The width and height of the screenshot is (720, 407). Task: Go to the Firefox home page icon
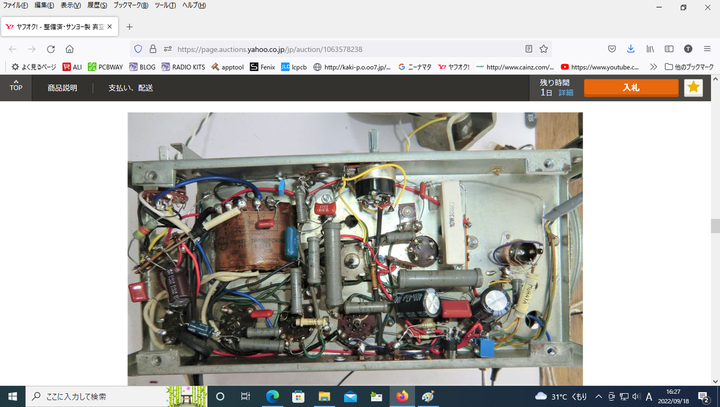70,48
